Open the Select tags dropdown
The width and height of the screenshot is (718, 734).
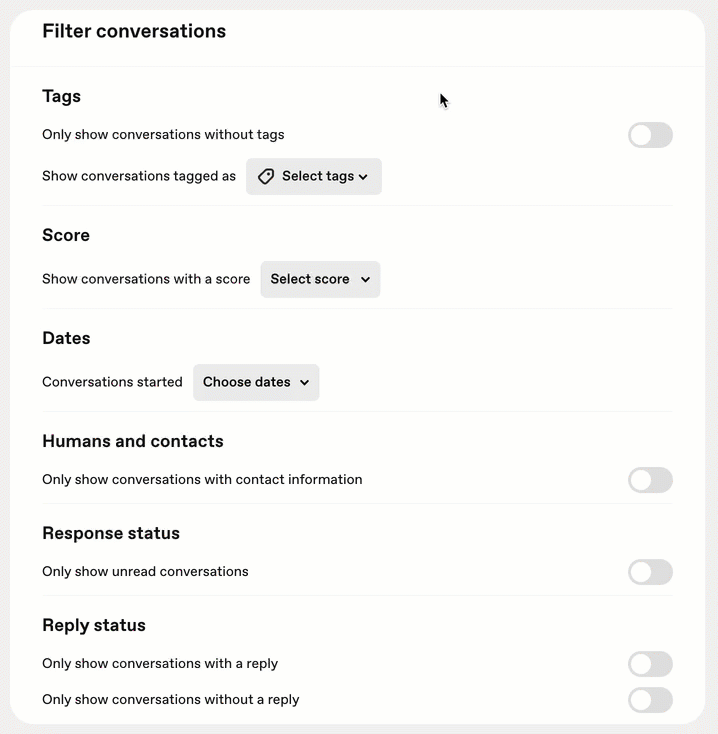coord(314,176)
